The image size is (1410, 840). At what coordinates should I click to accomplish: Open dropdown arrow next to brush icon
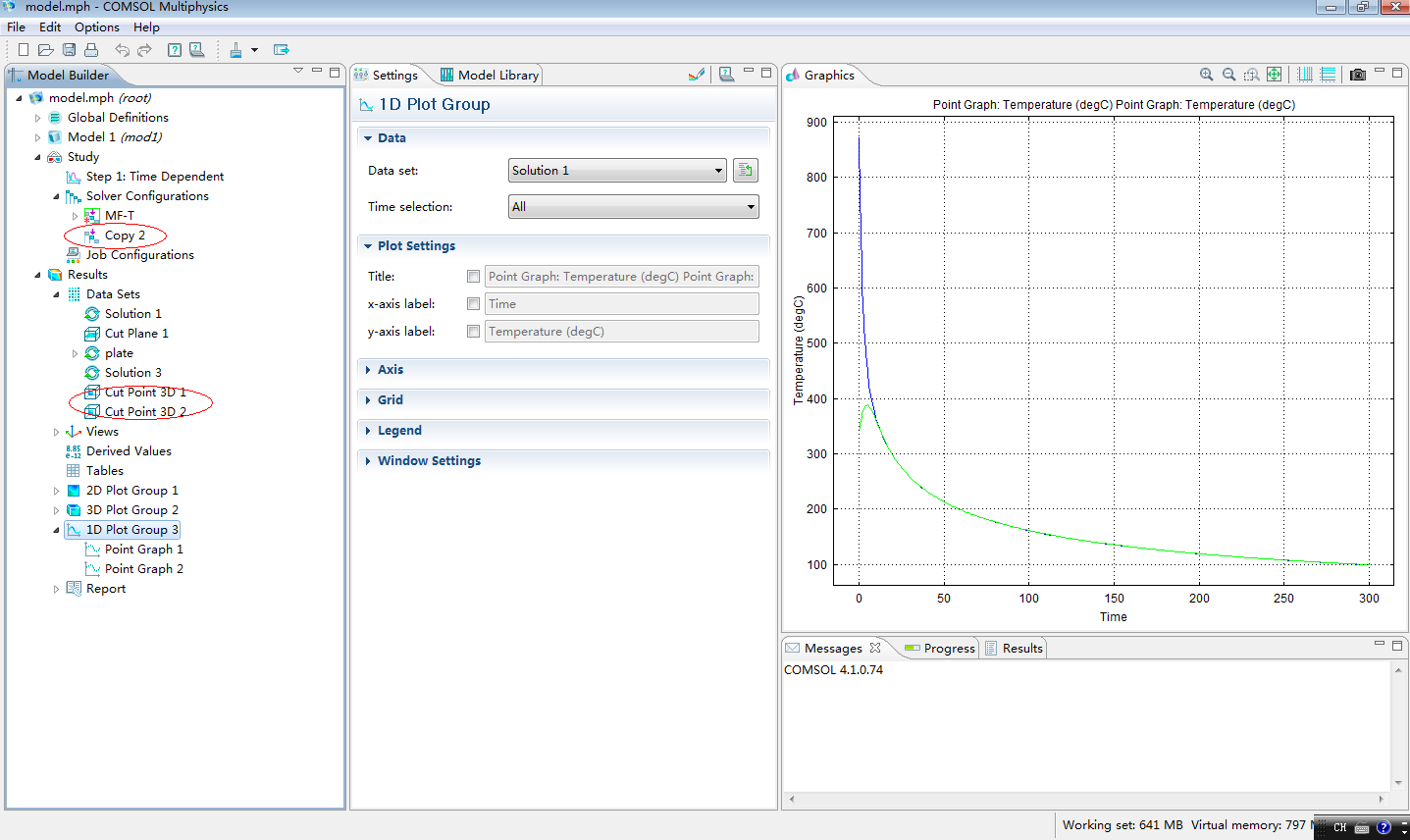pyautogui.click(x=254, y=49)
